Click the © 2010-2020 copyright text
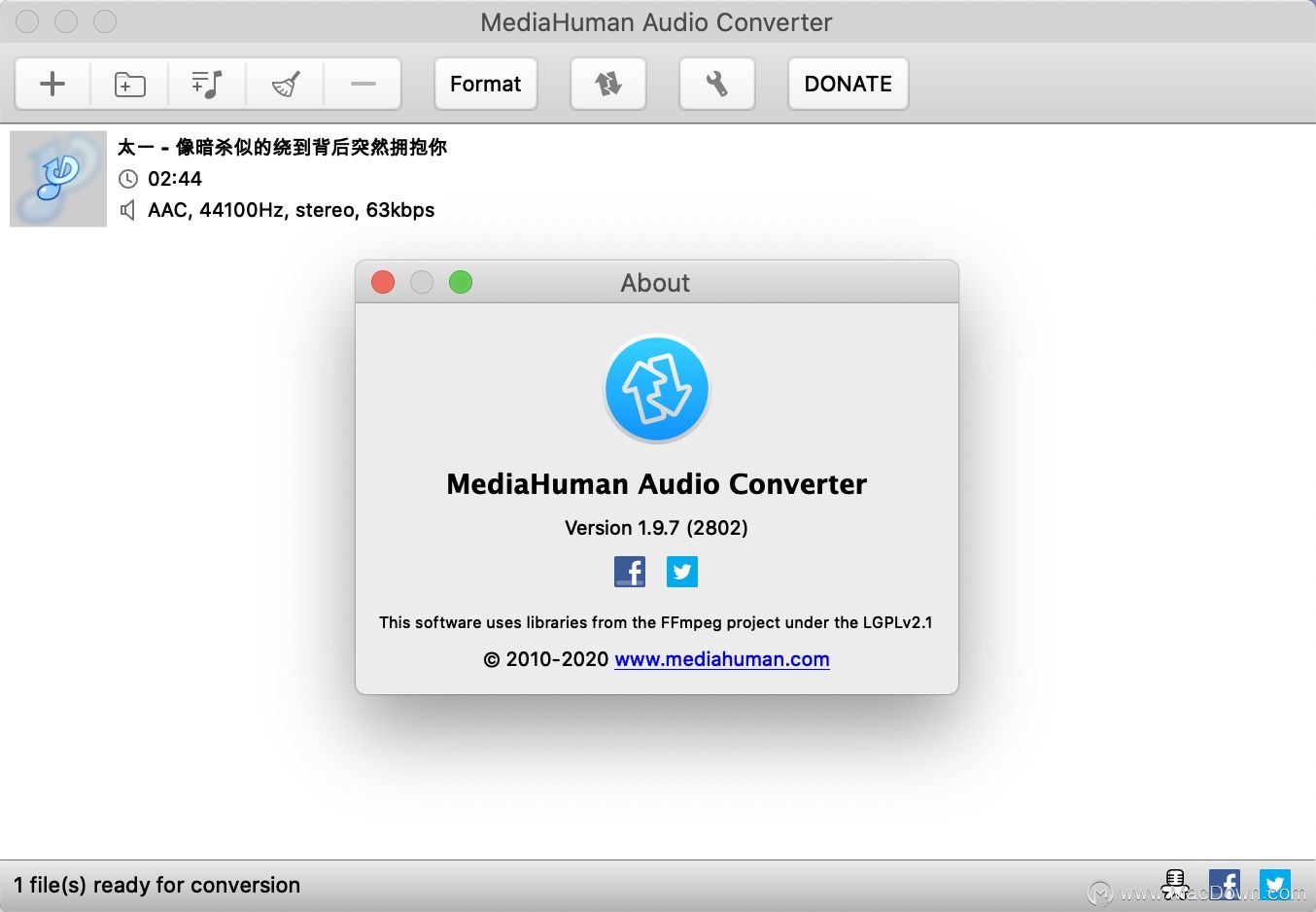Screen dimensions: 1316x912 [546, 659]
